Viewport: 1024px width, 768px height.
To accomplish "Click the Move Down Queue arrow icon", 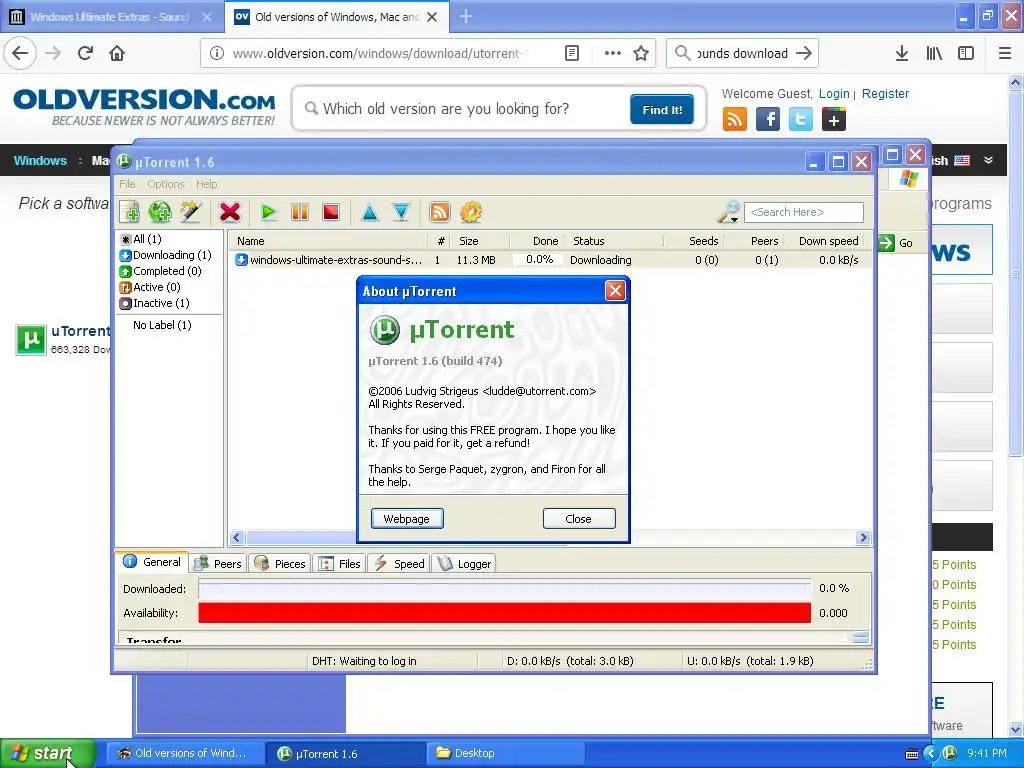I will pyautogui.click(x=401, y=212).
